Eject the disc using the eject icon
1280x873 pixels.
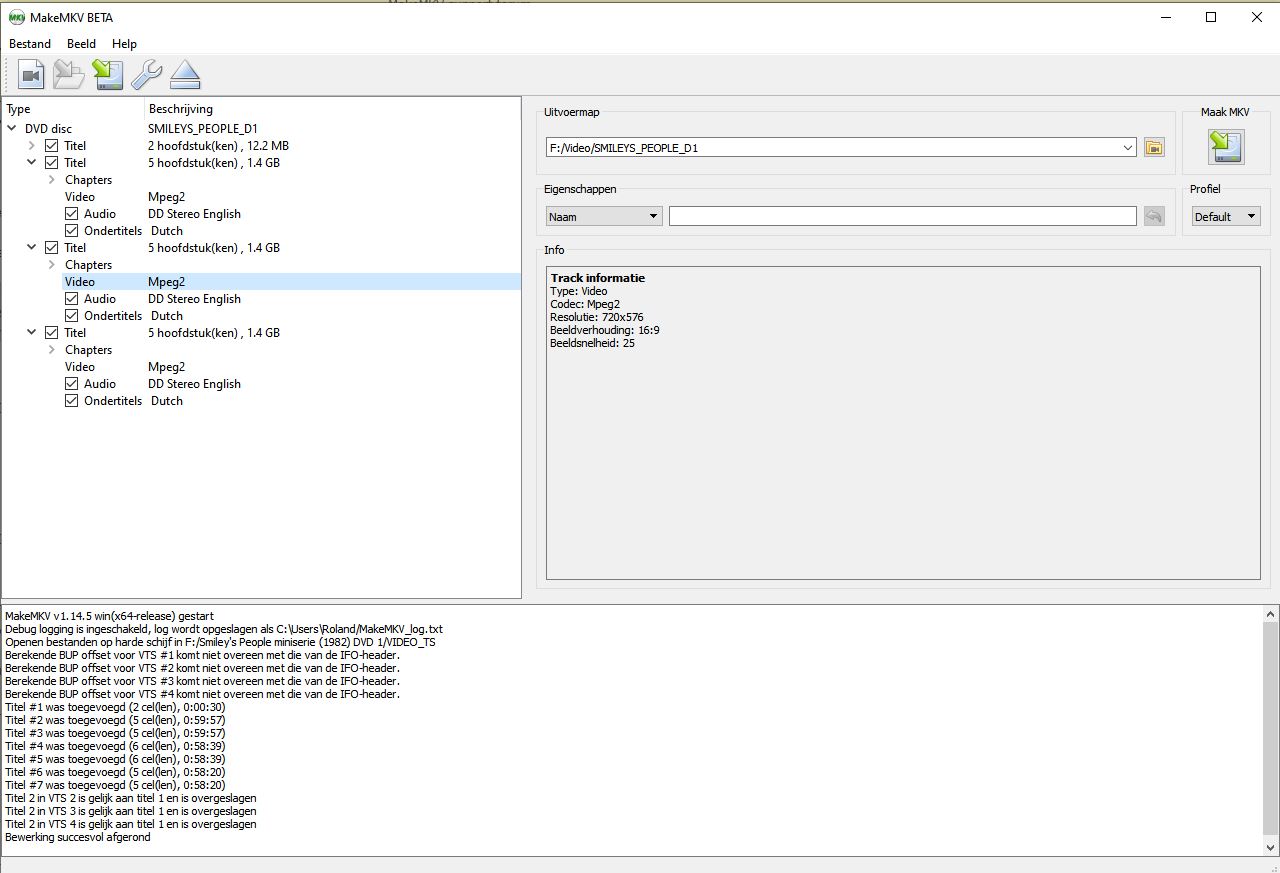tap(185, 75)
